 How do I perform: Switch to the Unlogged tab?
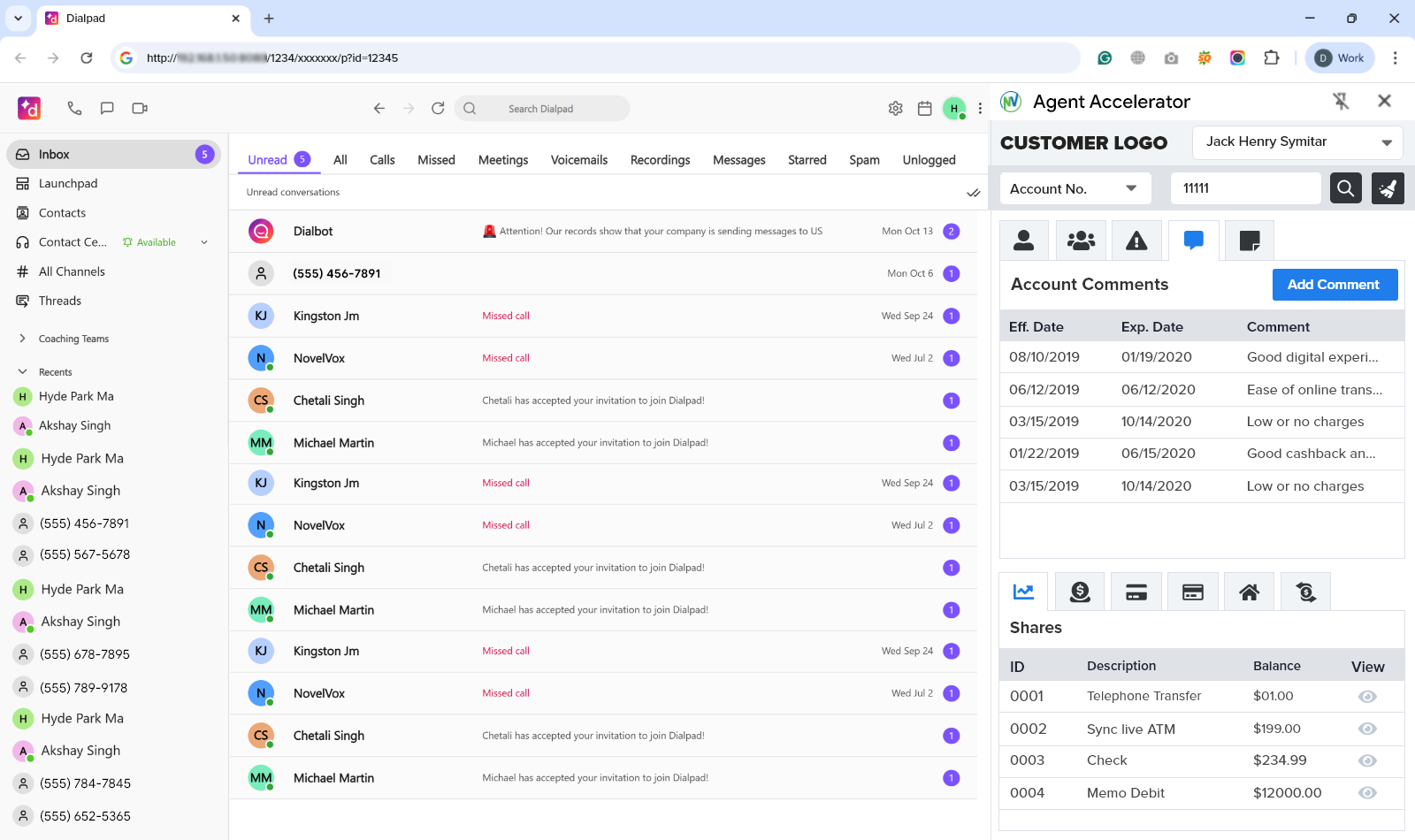(x=929, y=160)
